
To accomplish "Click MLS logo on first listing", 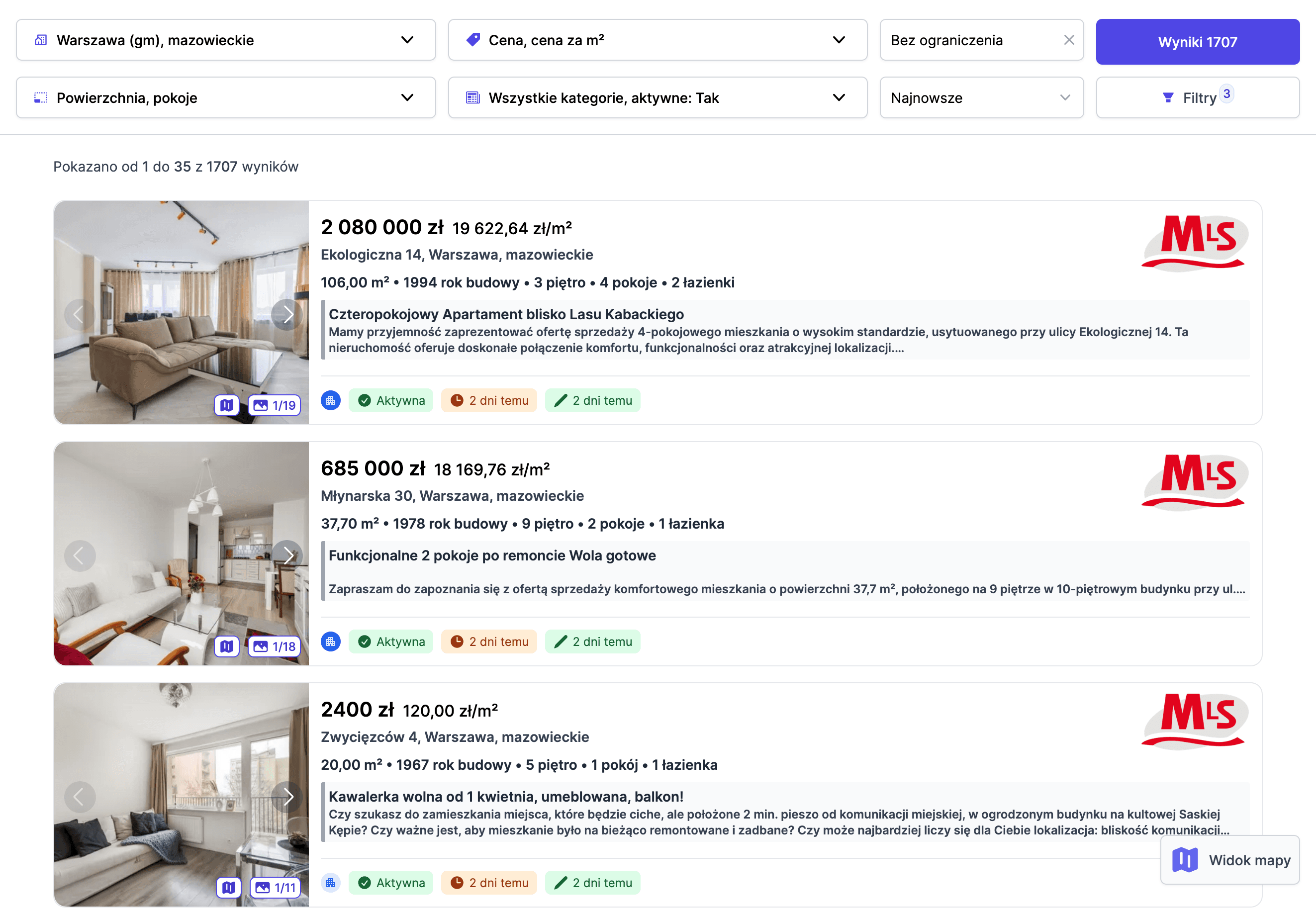I will pos(1194,241).
